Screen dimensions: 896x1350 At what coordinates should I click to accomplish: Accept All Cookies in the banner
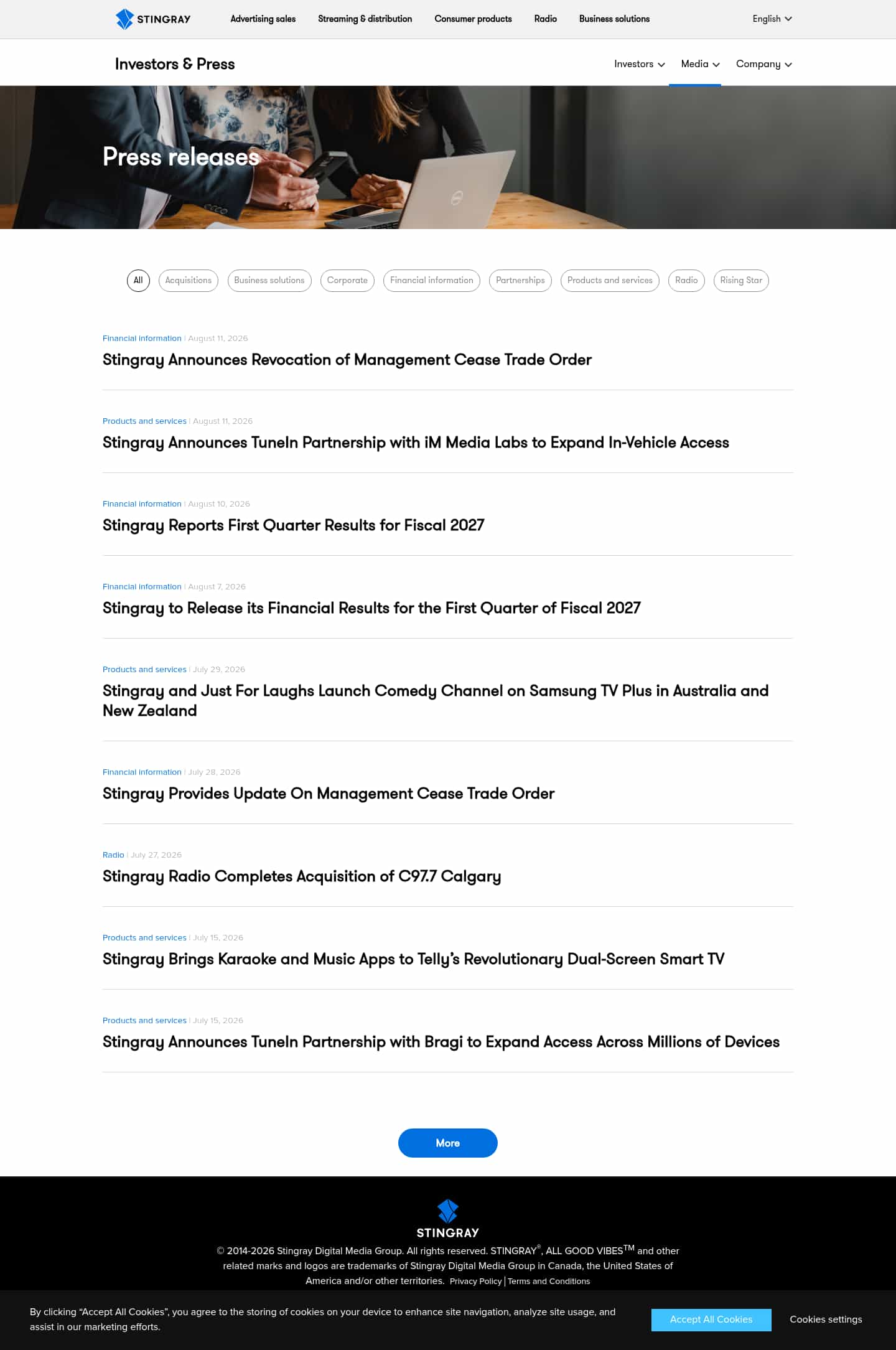[711, 1320]
